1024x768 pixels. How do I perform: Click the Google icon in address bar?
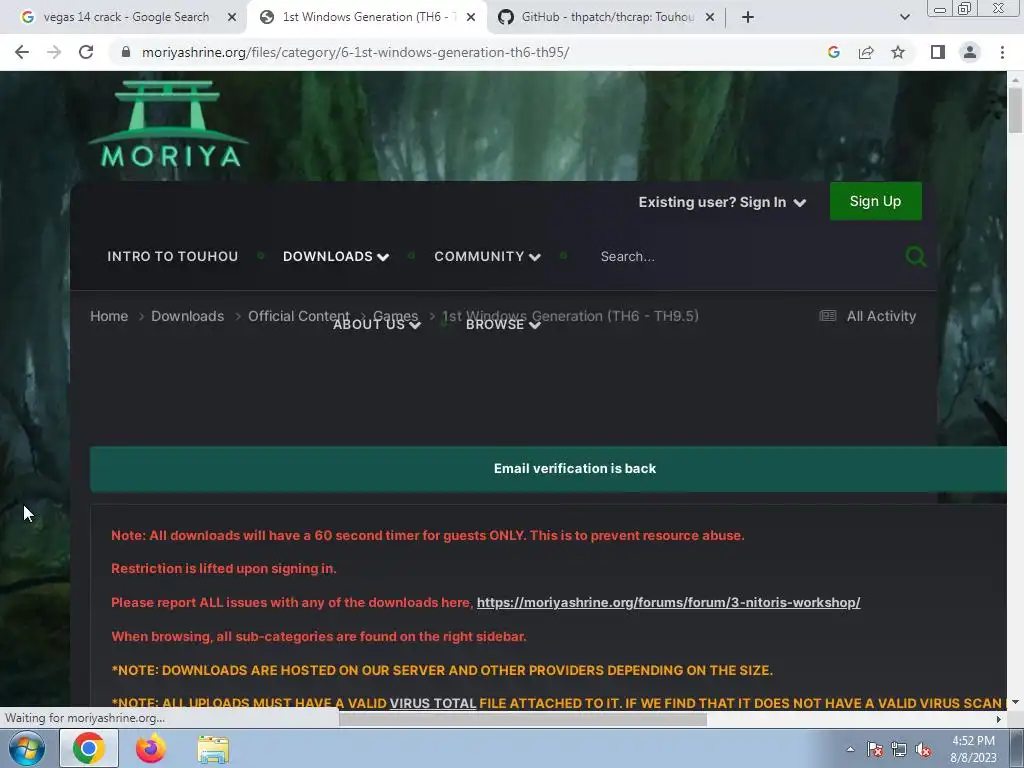[x=833, y=52]
